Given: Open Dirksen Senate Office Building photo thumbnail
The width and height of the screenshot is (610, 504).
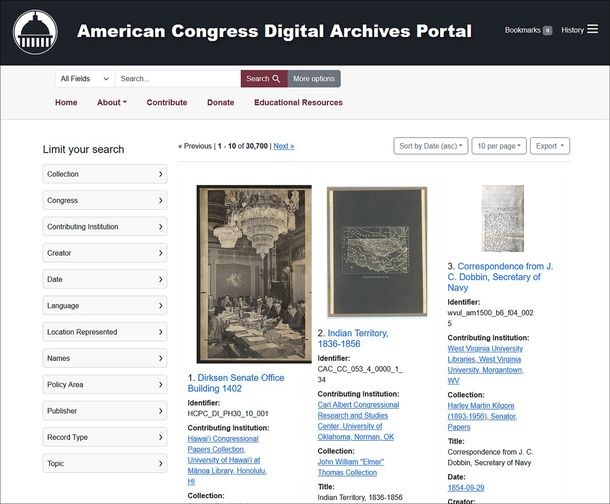Looking at the screenshot, I should point(253,274).
